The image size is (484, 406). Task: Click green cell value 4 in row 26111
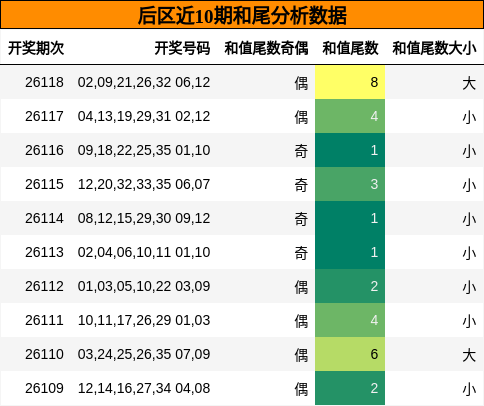(350, 320)
